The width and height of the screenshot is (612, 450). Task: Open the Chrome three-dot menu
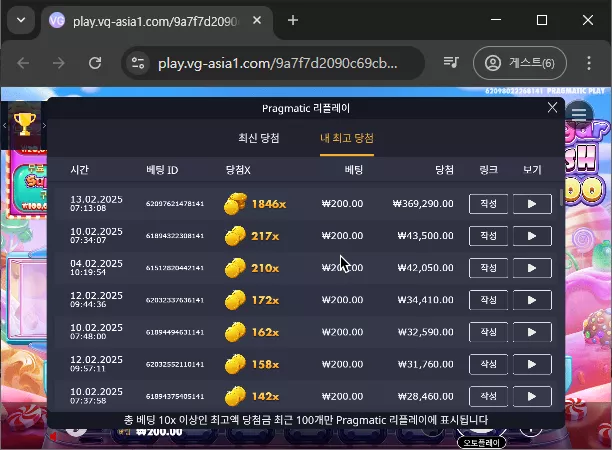[x=589, y=63]
